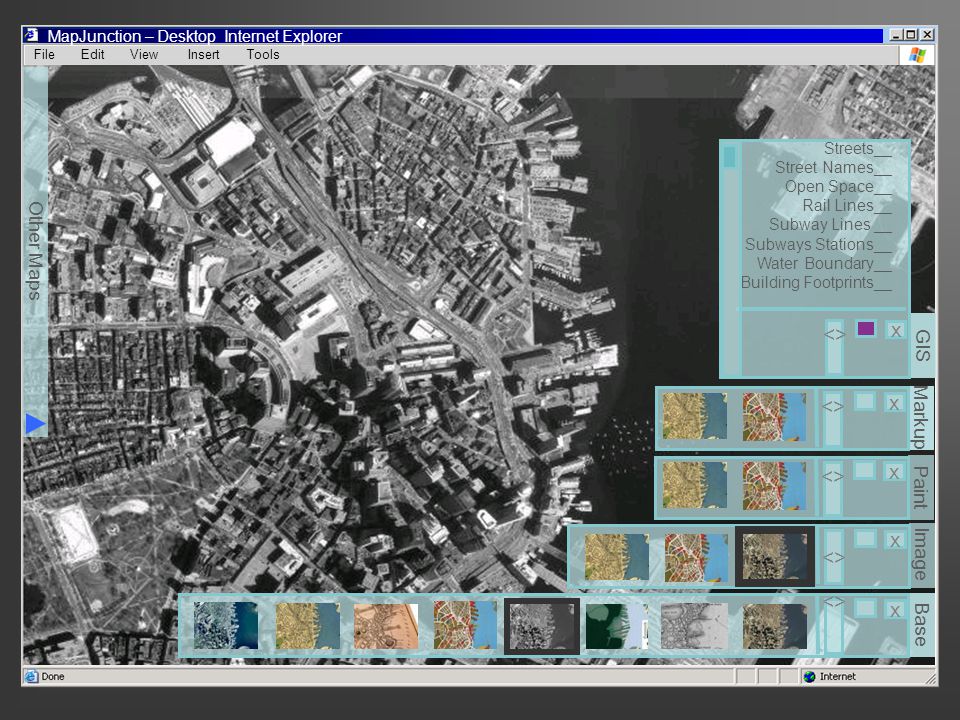Select the Paint side tab
The height and width of the screenshot is (720, 960).
[922, 487]
